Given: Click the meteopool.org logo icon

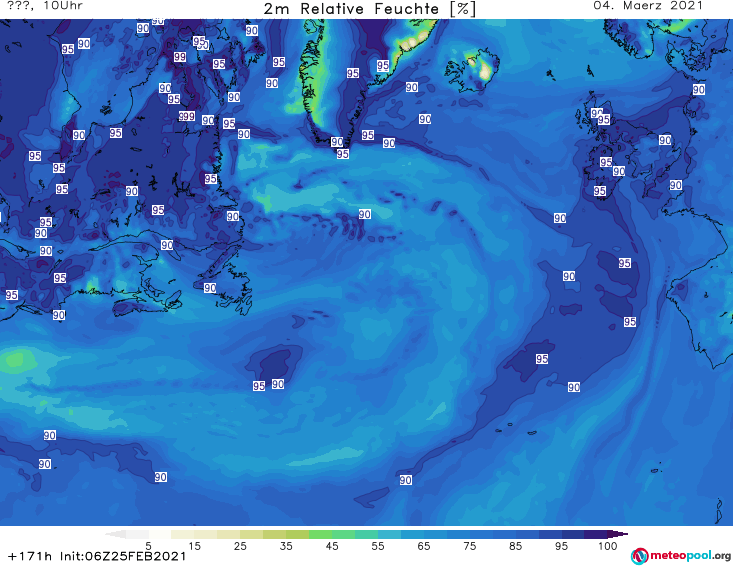Looking at the screenshot, I should [x=640, y=556].
